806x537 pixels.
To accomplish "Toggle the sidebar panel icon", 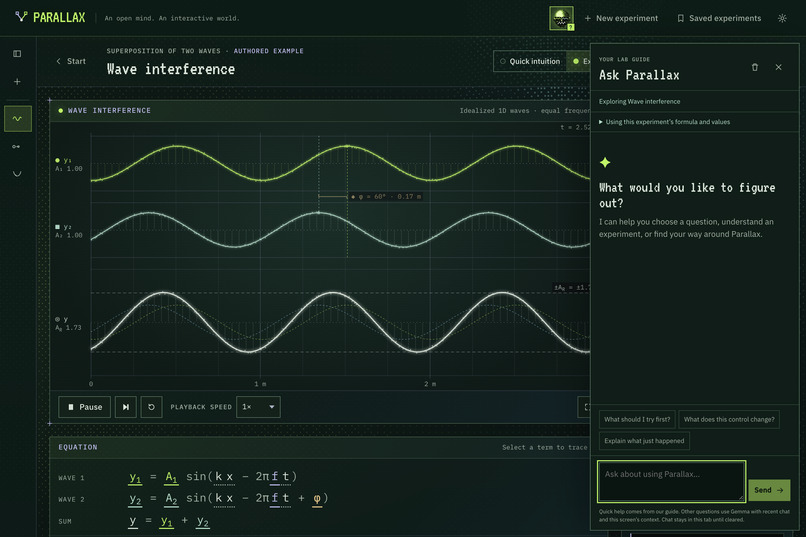I will (x=17, y=53).
